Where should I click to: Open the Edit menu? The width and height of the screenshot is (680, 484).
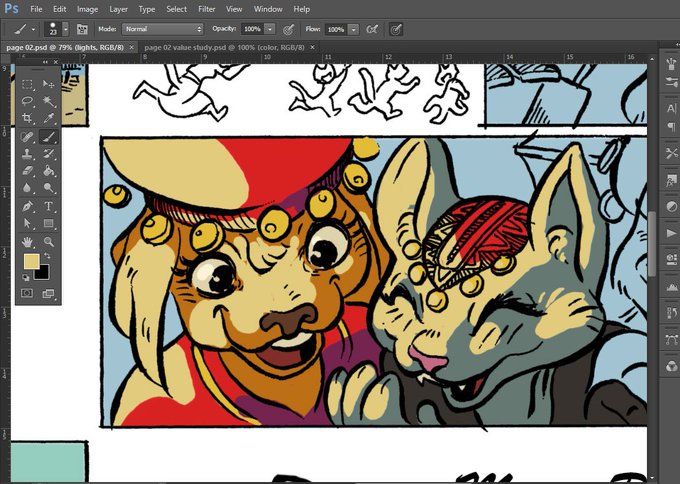pos(59,9)
